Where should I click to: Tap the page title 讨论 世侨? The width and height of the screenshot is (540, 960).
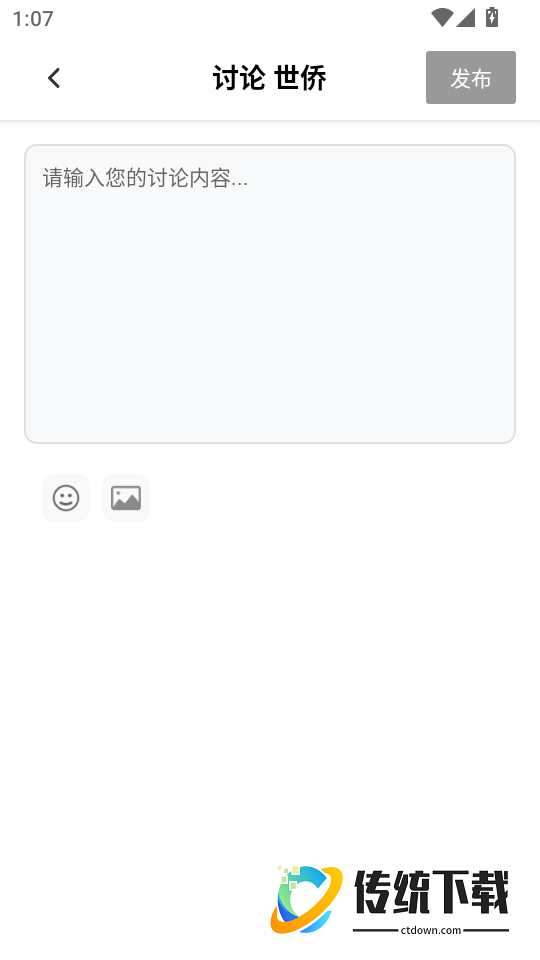tap(269, 78)
